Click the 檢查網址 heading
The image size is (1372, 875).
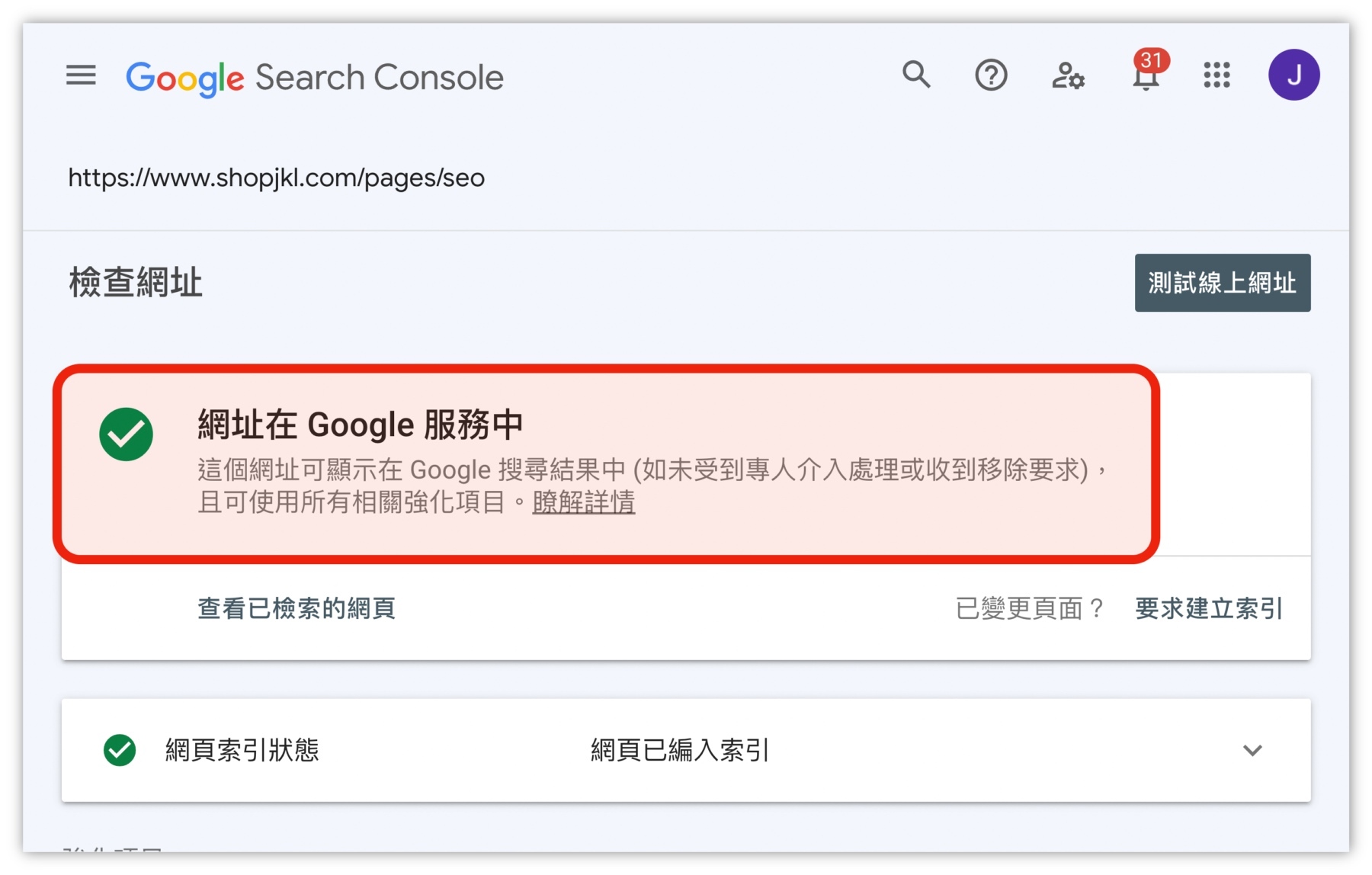[x=134, y=281]
